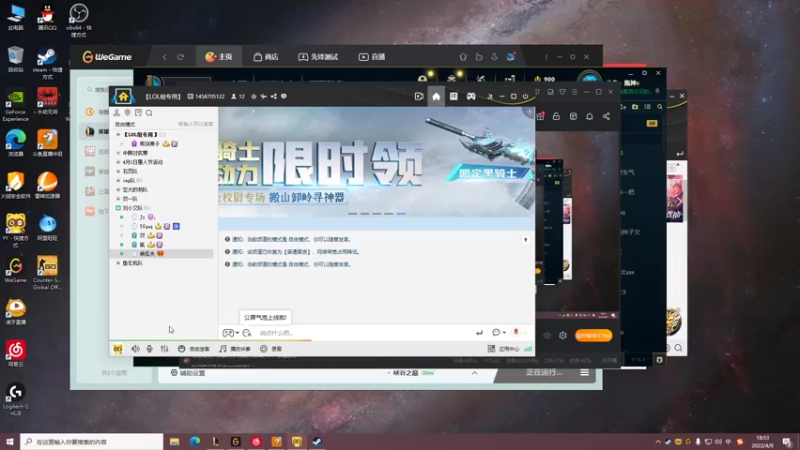
Task: Open WeGame 辅助设置 settings
Action: pos(188,373)
